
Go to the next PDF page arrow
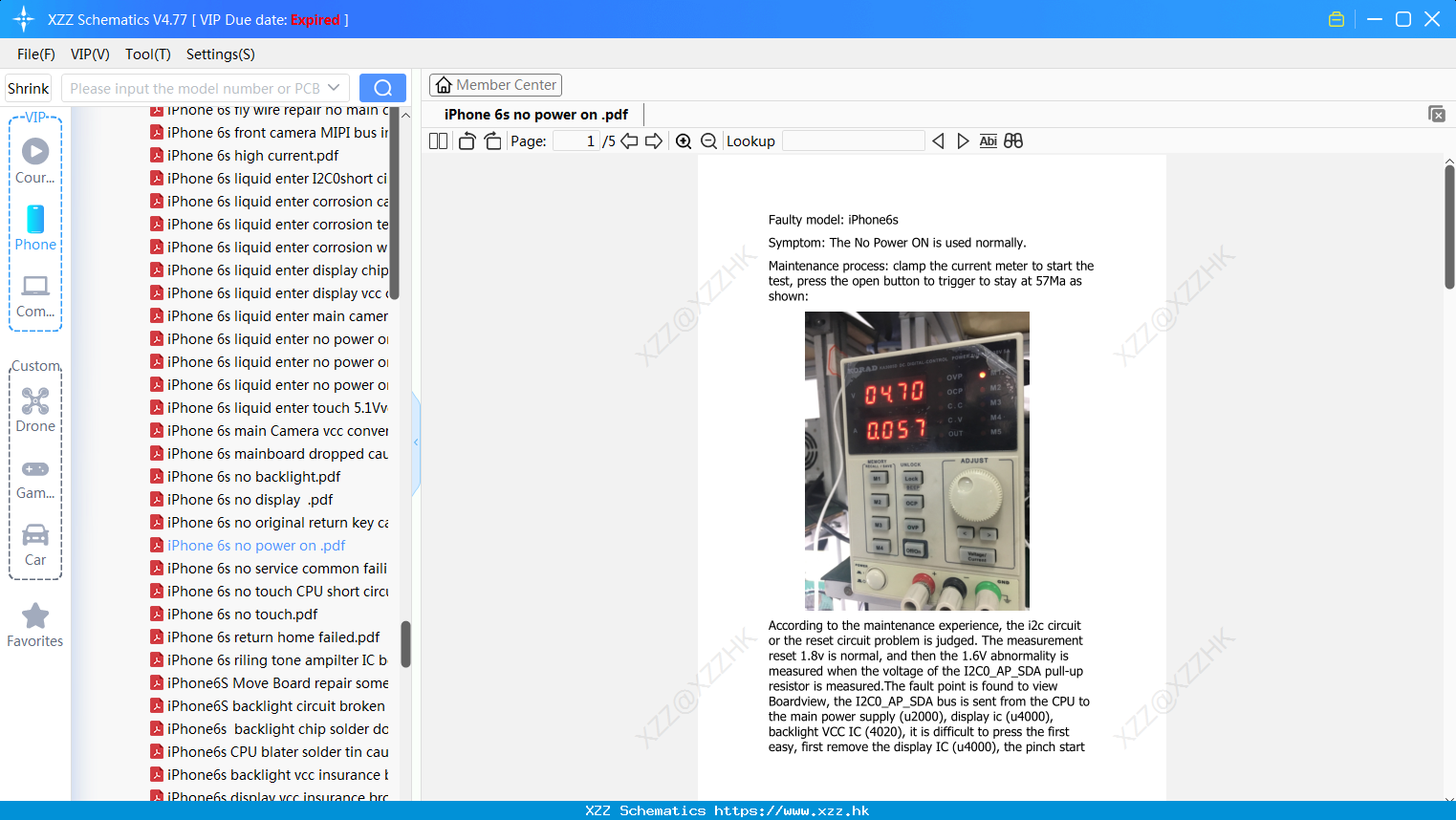(654, 141)
